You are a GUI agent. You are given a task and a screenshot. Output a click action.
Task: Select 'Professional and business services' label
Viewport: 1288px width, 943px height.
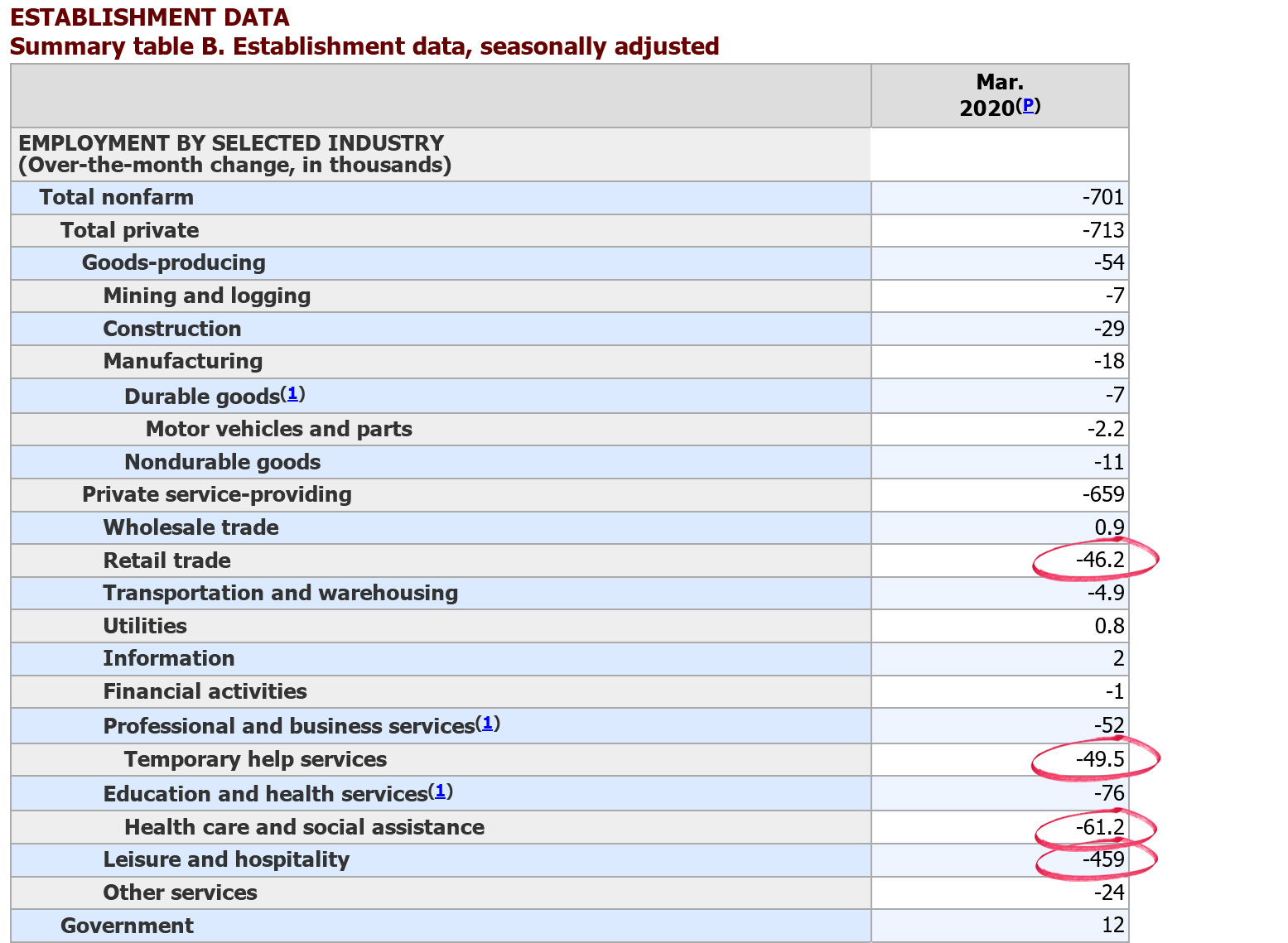[289, 726]
